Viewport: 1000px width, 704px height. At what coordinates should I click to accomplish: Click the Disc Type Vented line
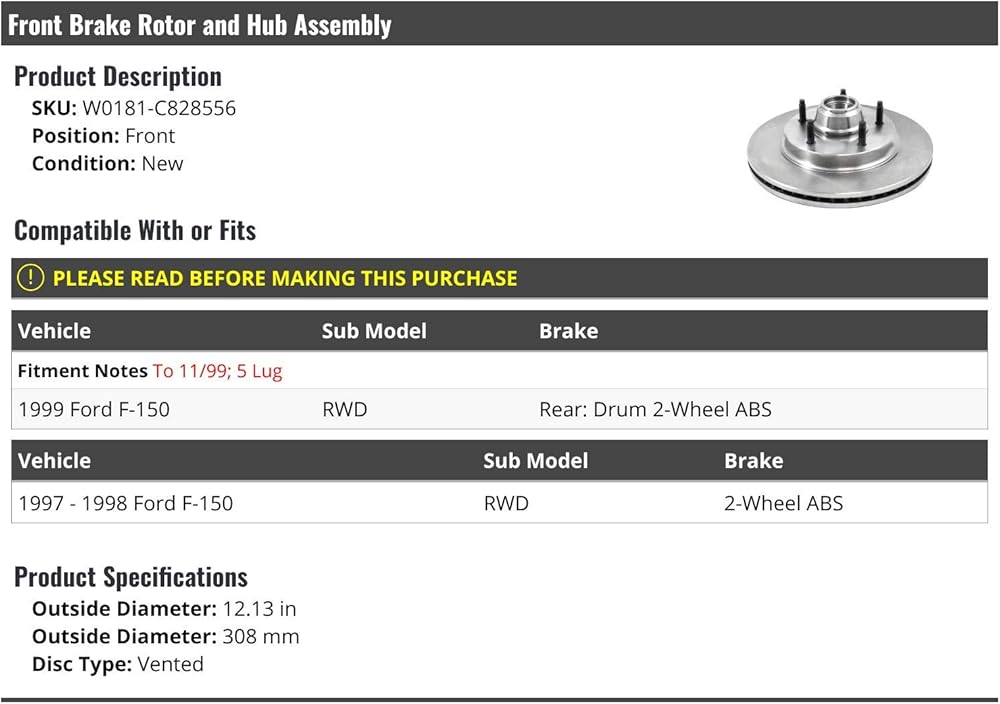118,664
